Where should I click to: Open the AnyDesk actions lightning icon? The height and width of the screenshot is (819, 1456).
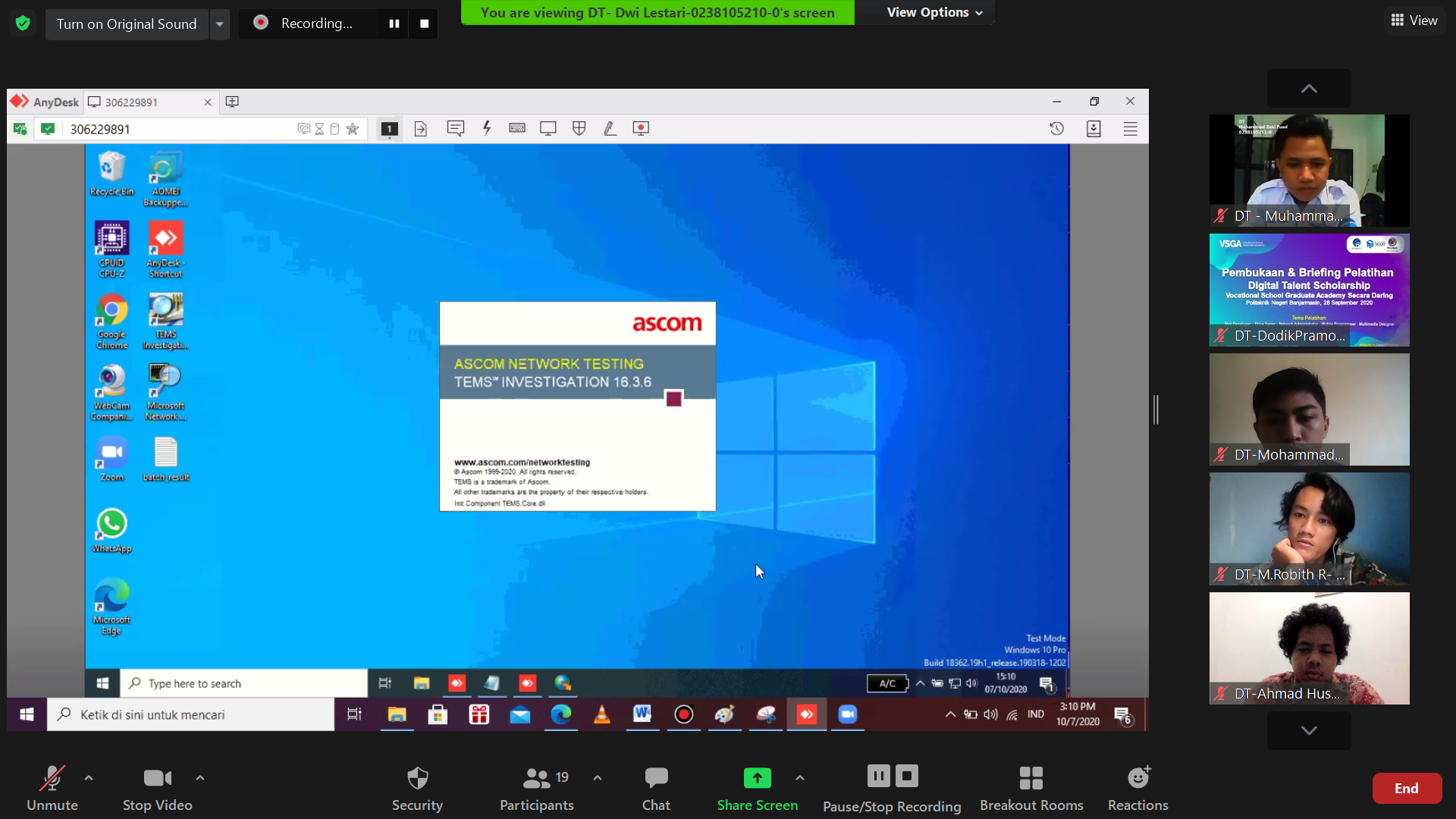487,128
